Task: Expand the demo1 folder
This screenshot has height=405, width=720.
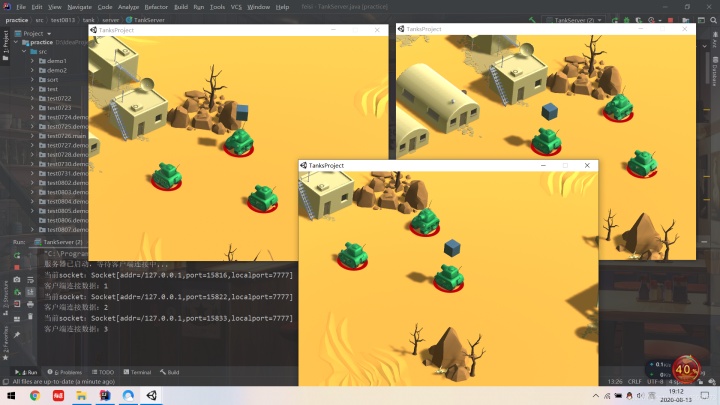Action: tap(32, 61)
